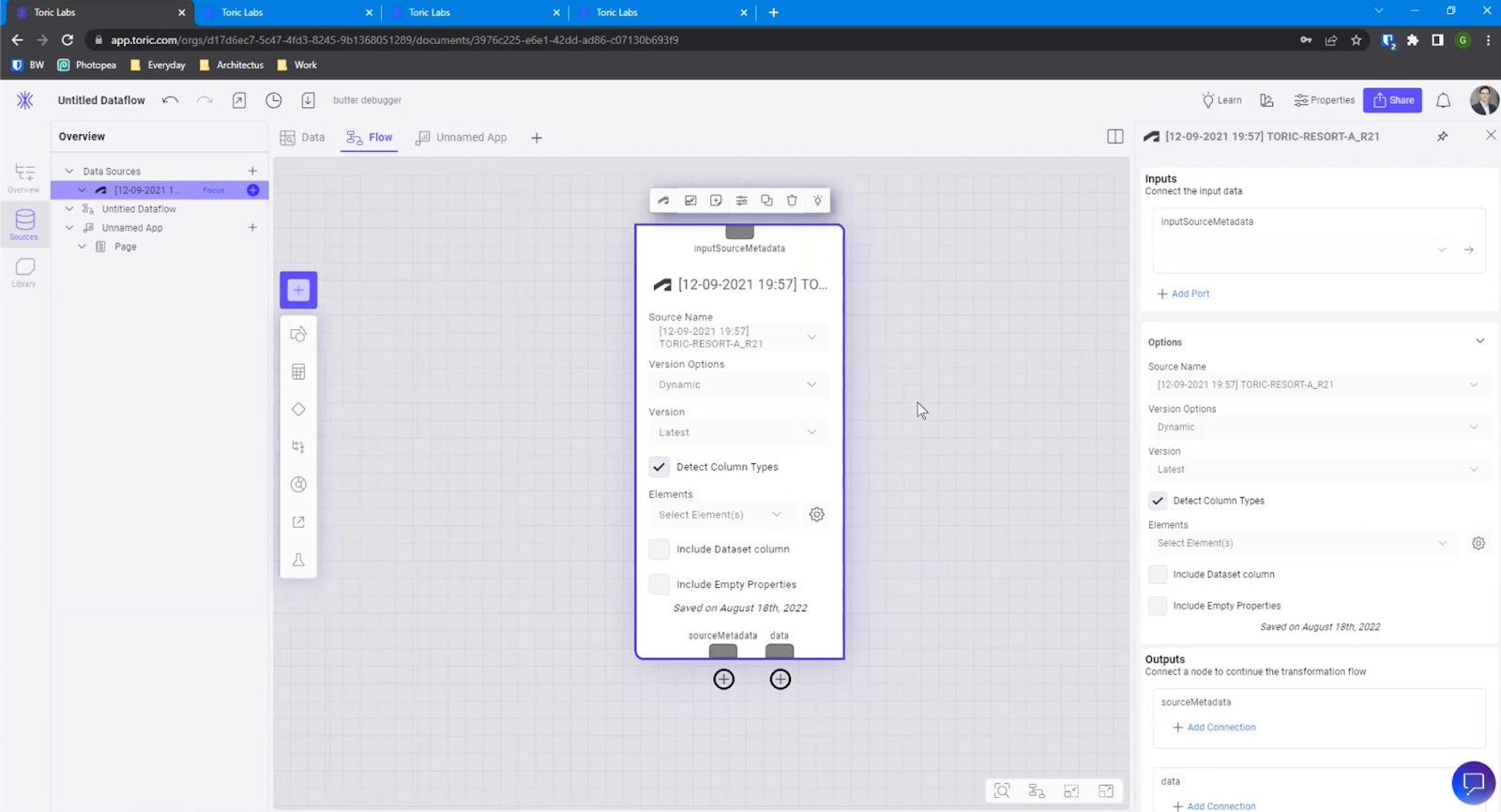This screenshot has height=812, width=1501.
Task: Open the elements settings gear in node
Action: (817, 515)
